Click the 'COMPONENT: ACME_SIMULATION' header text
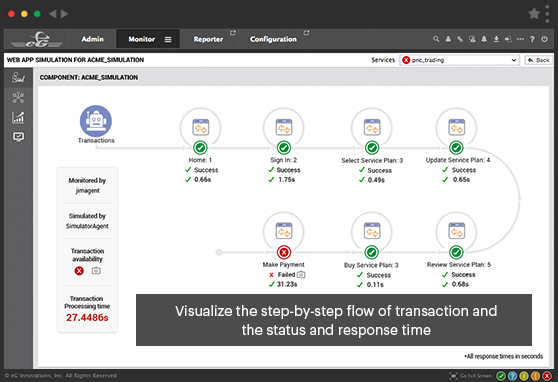The height and width of the screenshot is (382, 558). tap(89, 77)
